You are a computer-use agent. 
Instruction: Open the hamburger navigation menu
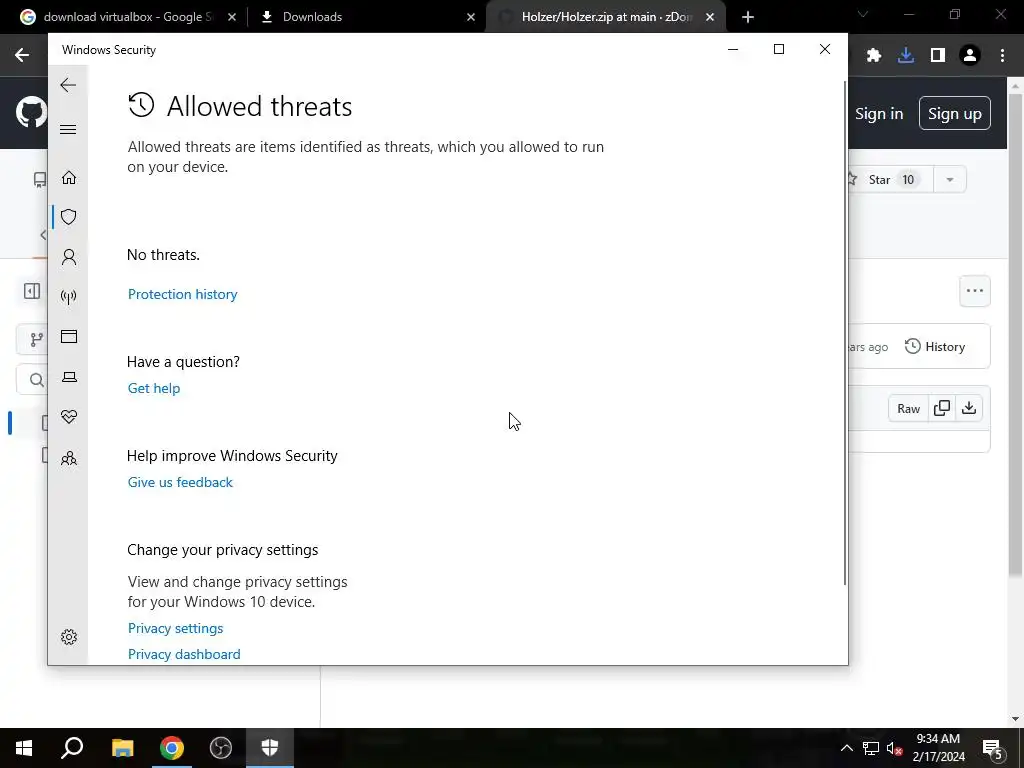tap(68, 129)
